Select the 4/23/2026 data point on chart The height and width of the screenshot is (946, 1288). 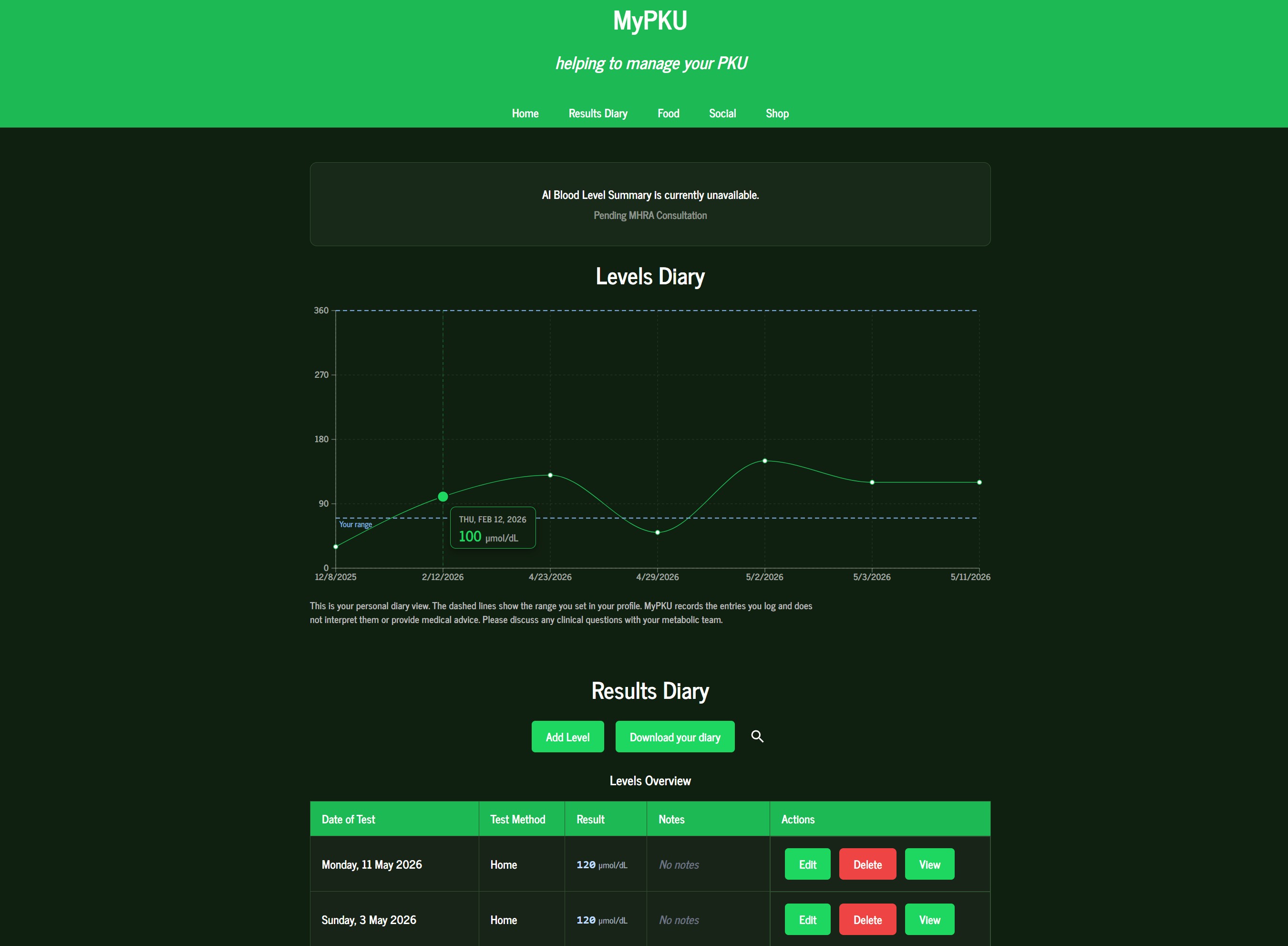click(550, 475)
